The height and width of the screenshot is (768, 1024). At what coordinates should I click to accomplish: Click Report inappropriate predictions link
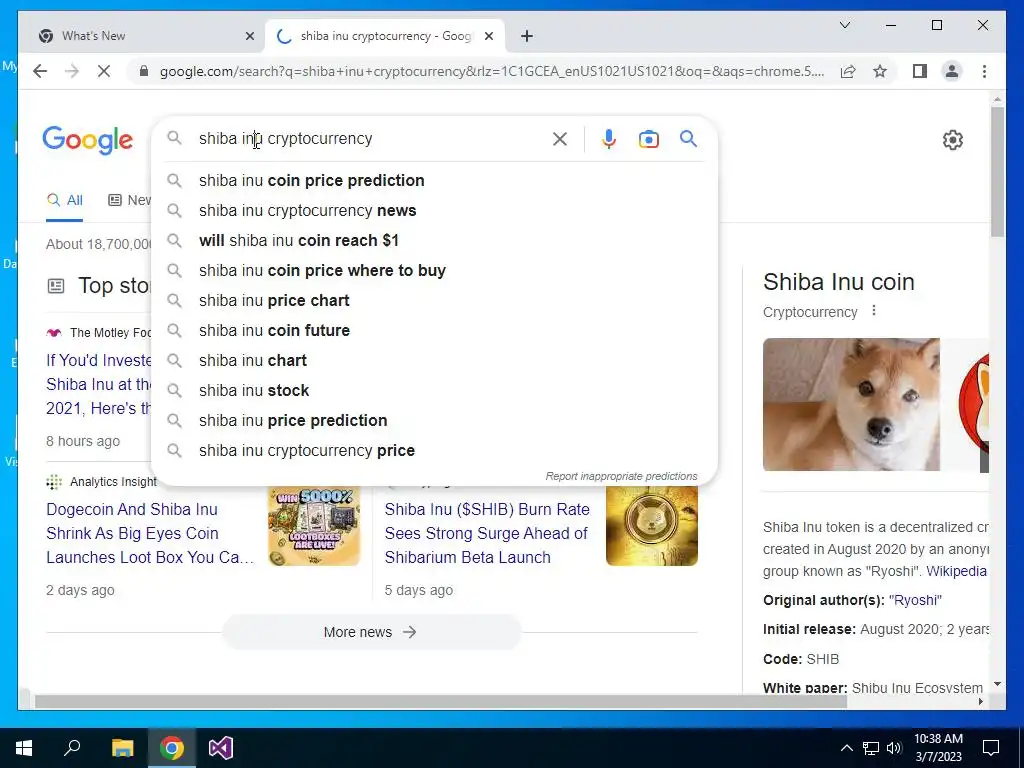621,476
